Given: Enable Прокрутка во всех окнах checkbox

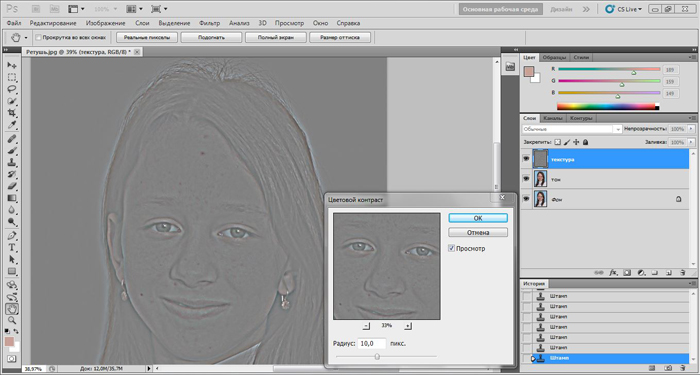Looking at the screenshot, I should pyautogui.click(x=38, y=38).
